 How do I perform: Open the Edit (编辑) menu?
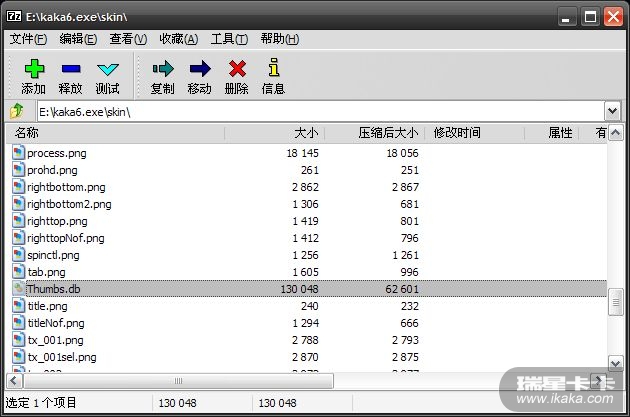78,39
